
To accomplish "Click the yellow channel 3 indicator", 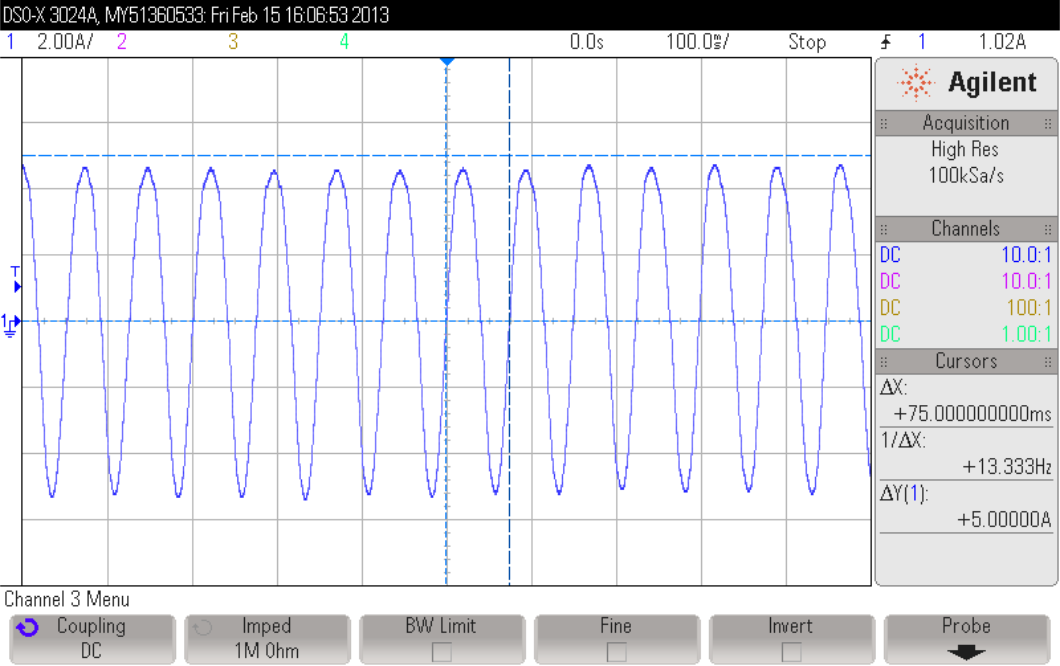I will click(232, 42).
